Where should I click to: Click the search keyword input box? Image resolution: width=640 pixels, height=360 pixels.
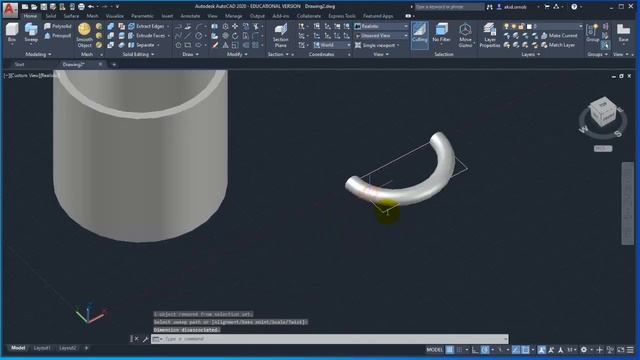[x=449, y=7]
